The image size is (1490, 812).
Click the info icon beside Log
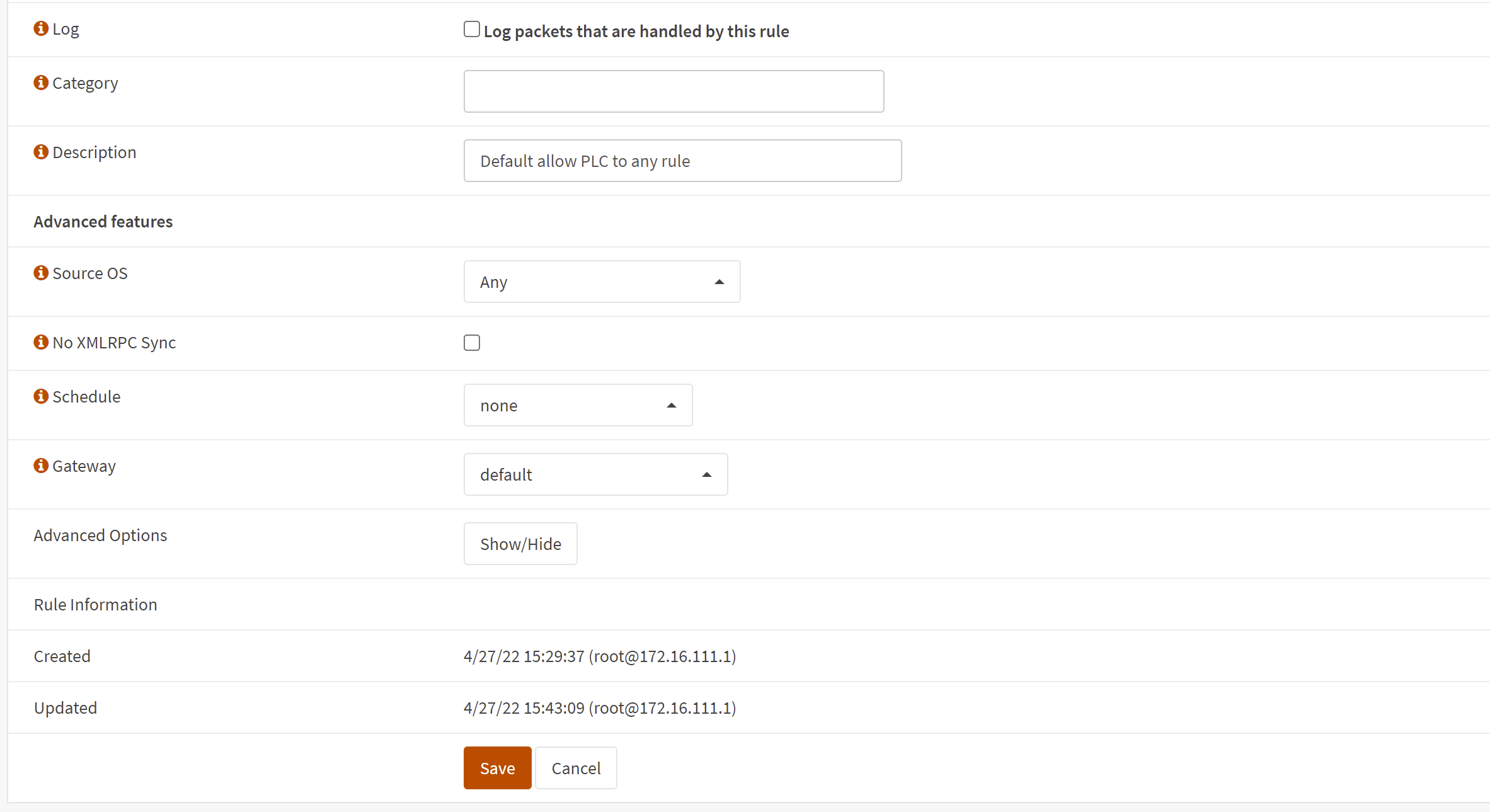41,28
